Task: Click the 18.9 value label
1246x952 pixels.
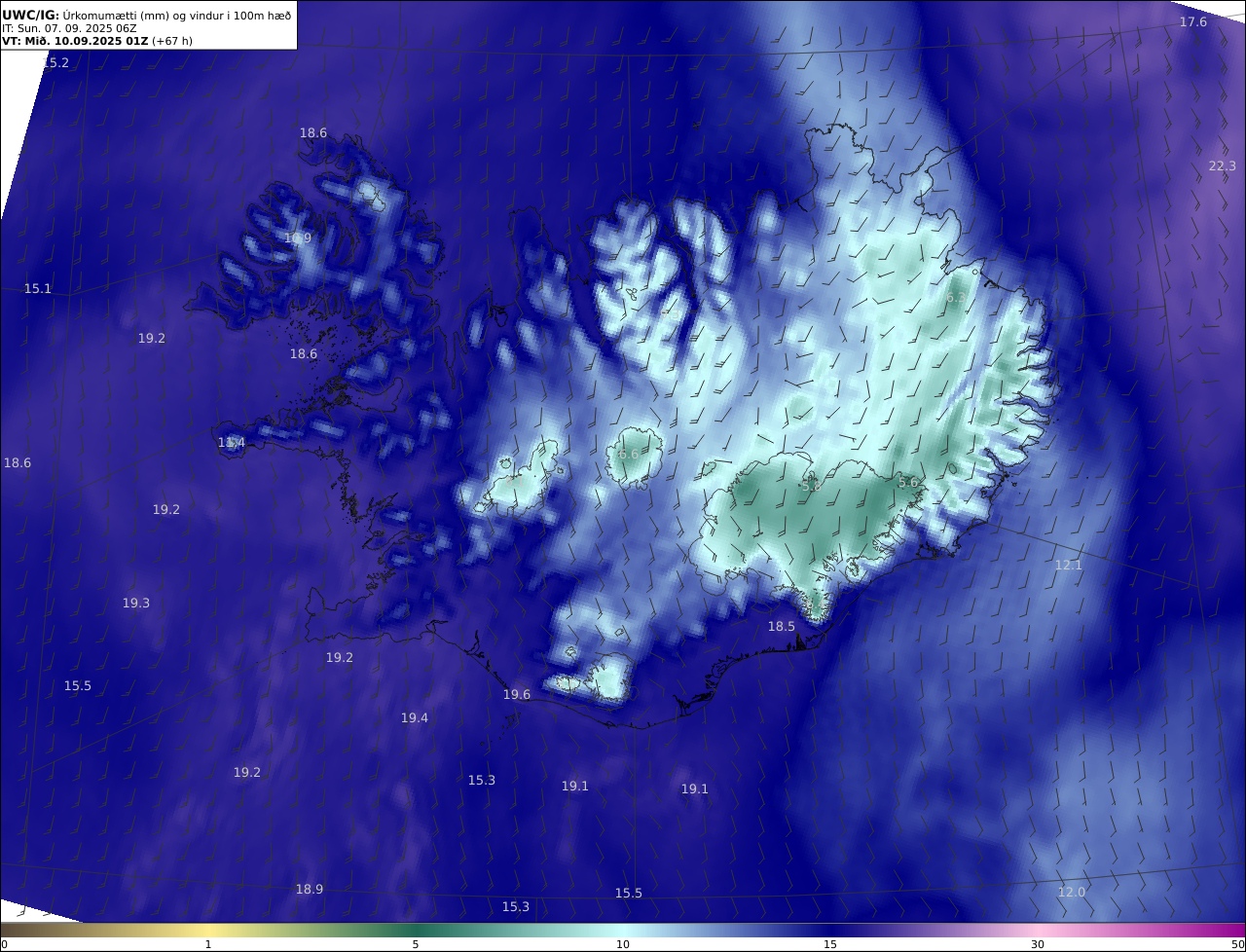Action: click(310, 889)
